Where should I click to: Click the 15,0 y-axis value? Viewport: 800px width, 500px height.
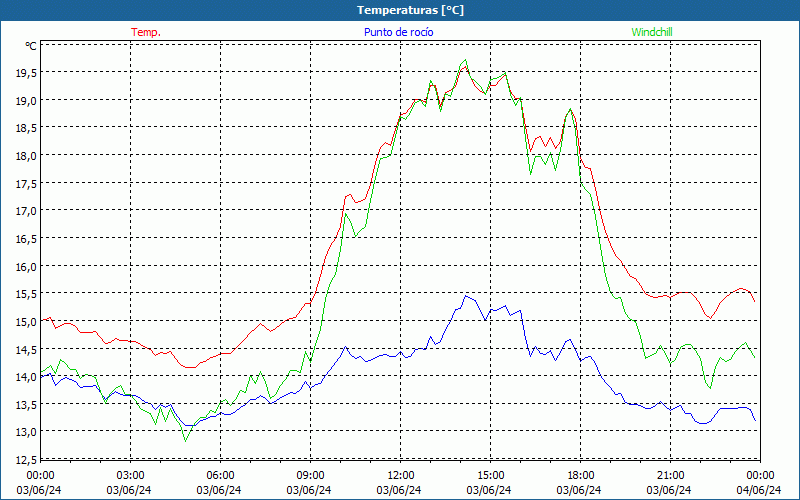[26, 322]
